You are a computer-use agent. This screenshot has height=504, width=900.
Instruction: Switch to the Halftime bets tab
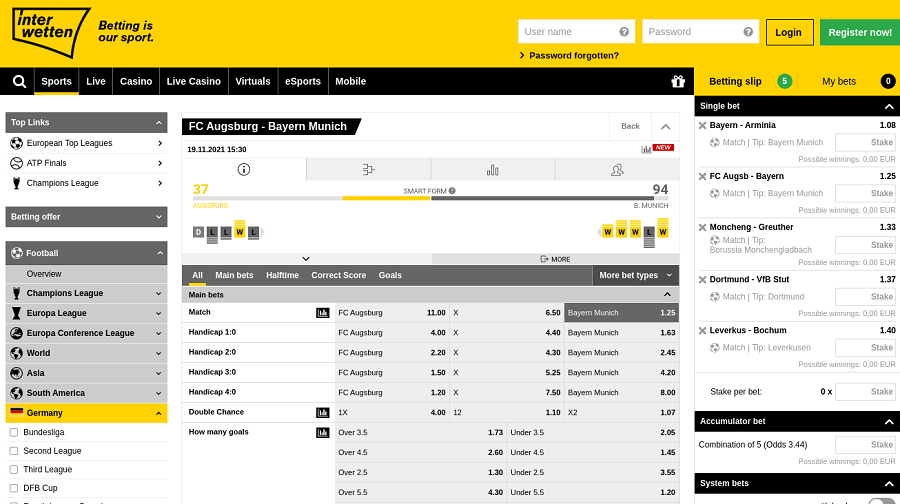pyautogui.click(x=282, y=276)
